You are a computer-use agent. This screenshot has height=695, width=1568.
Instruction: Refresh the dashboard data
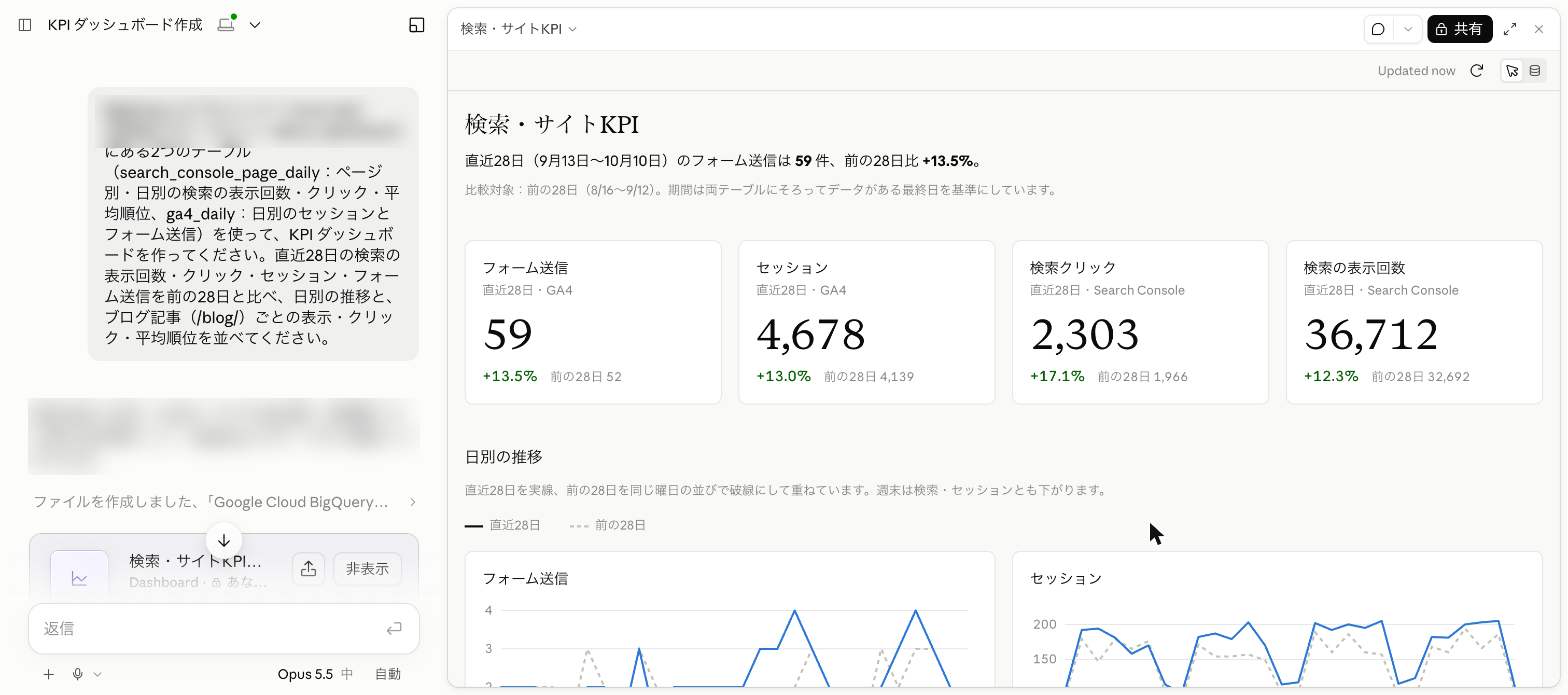(1476, 71)
